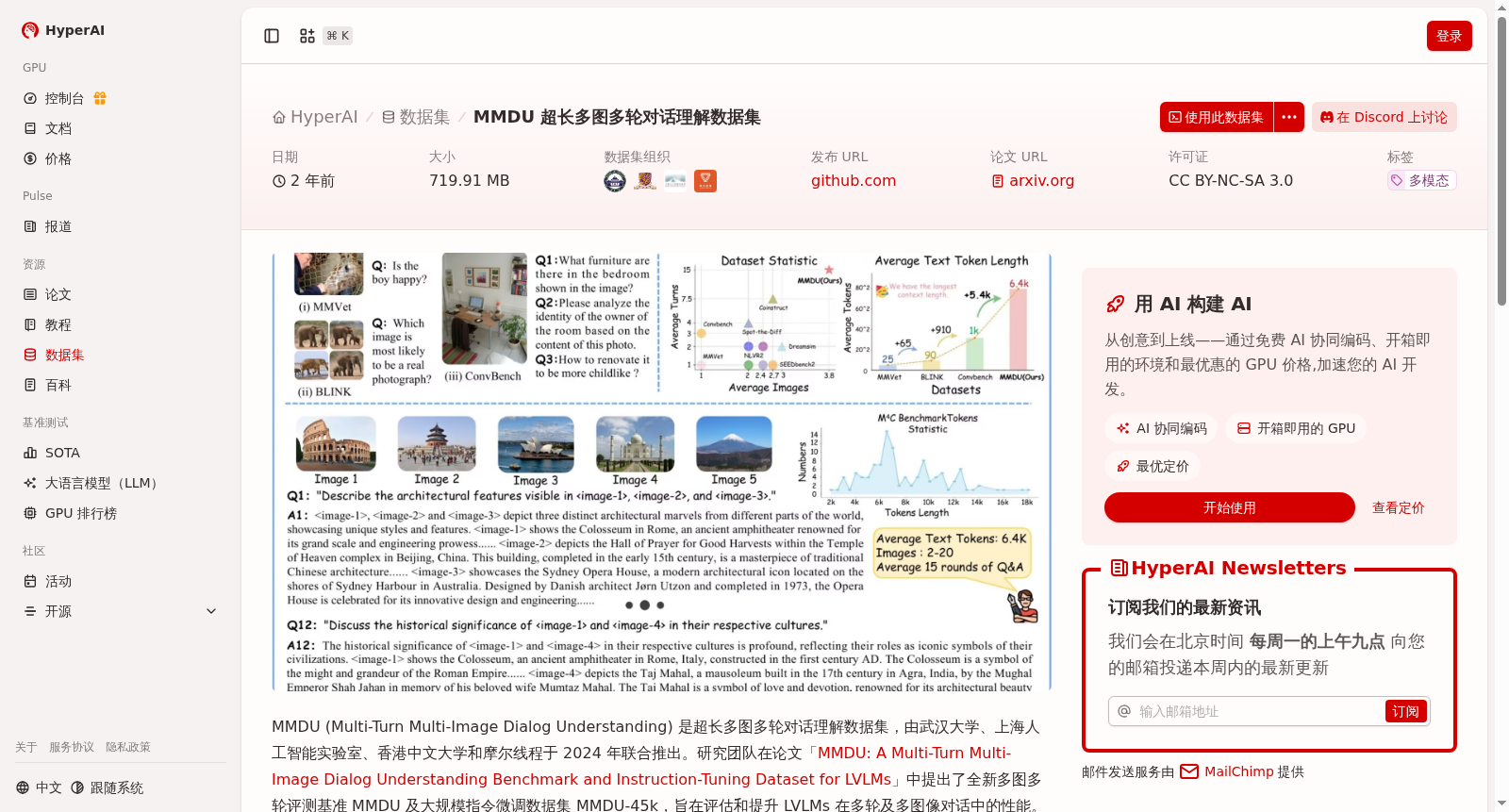Open the arxiv.org paper URL

(1033, 180)
